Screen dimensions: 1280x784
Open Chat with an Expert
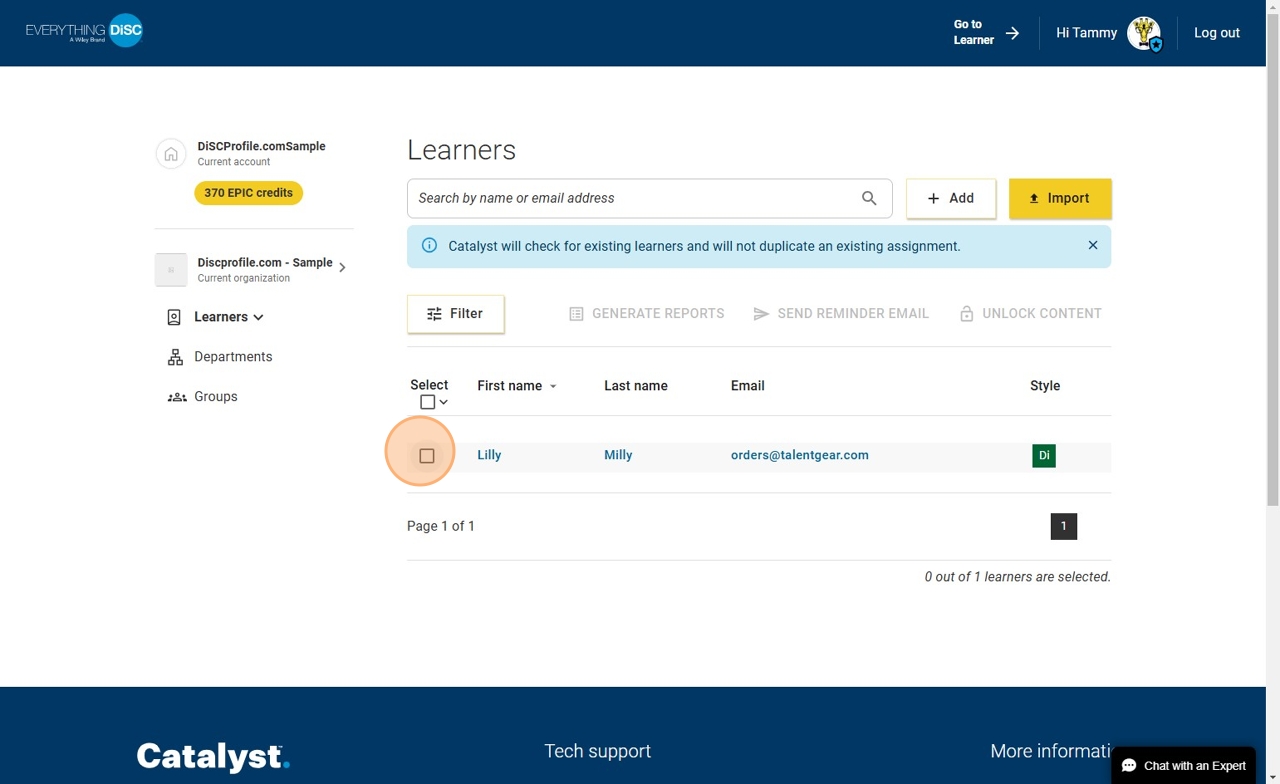click(x=1184, y=766)
